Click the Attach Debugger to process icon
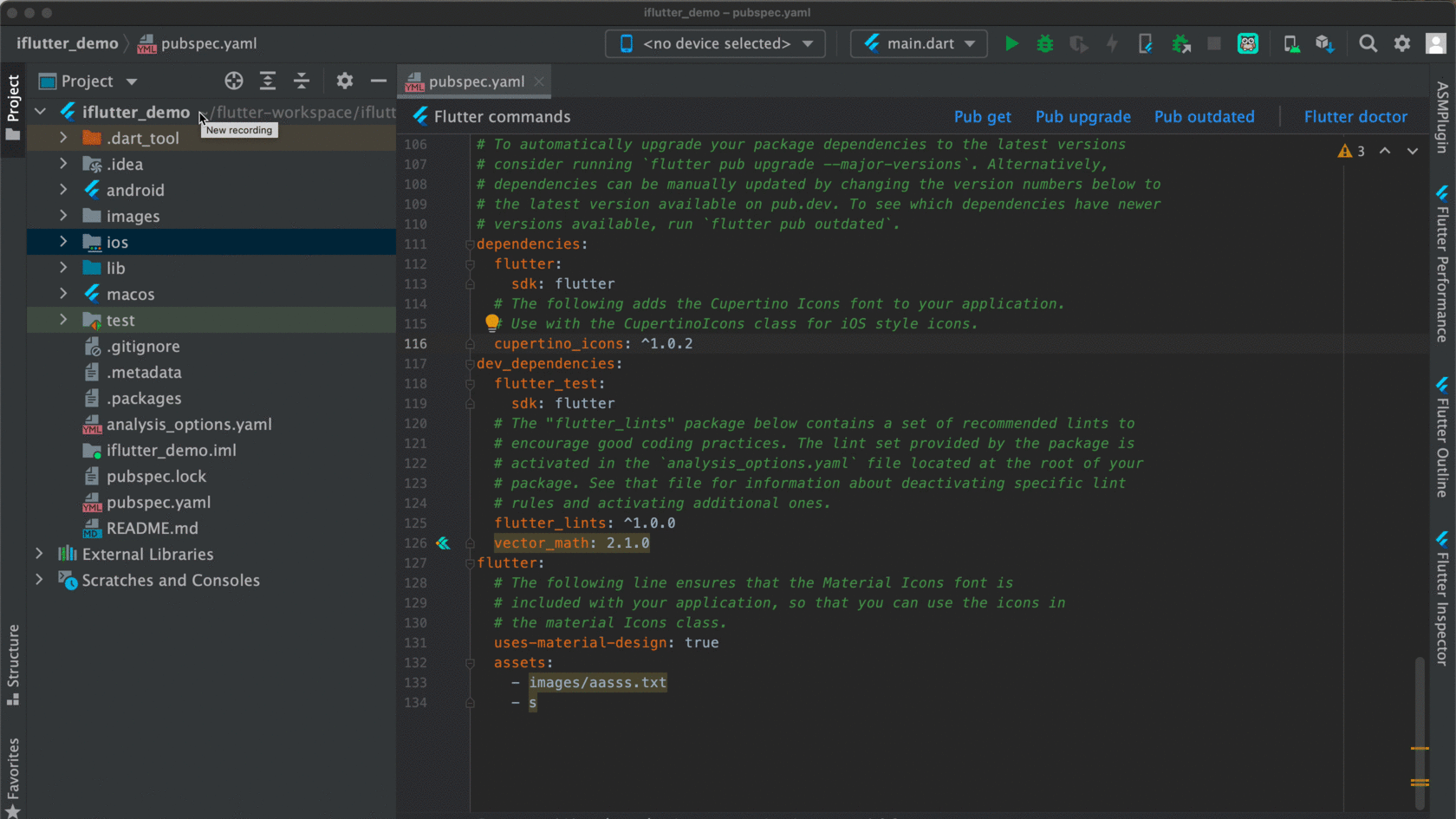1456x819 pixels. point(1180,43)
